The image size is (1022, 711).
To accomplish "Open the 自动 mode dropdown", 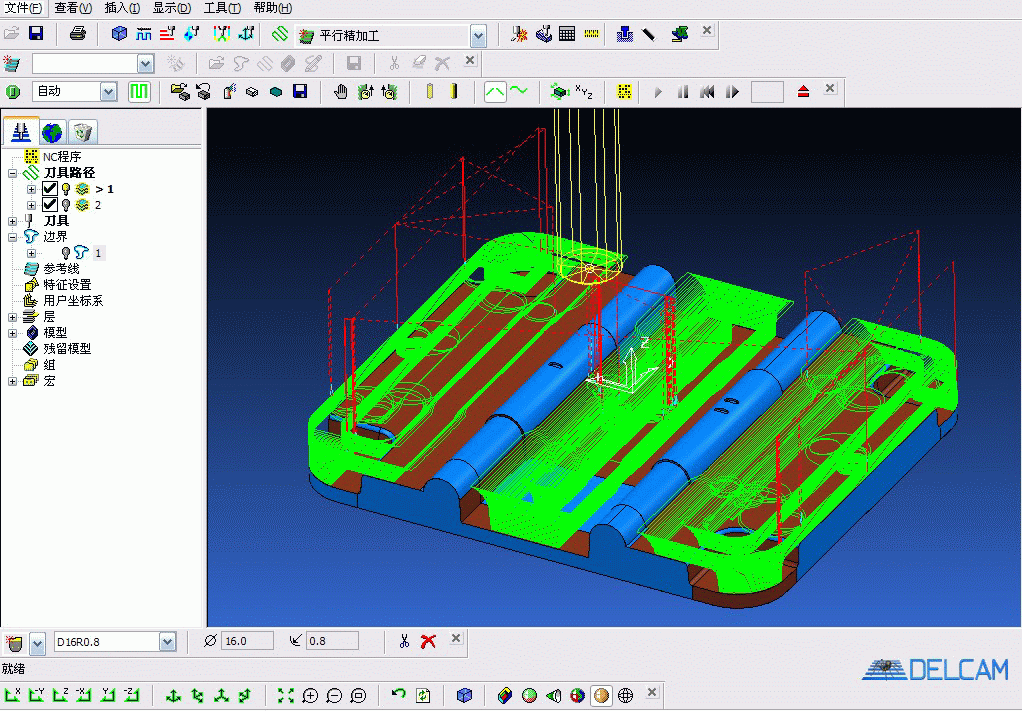I will pyautogui.click(x=109, y=92).
